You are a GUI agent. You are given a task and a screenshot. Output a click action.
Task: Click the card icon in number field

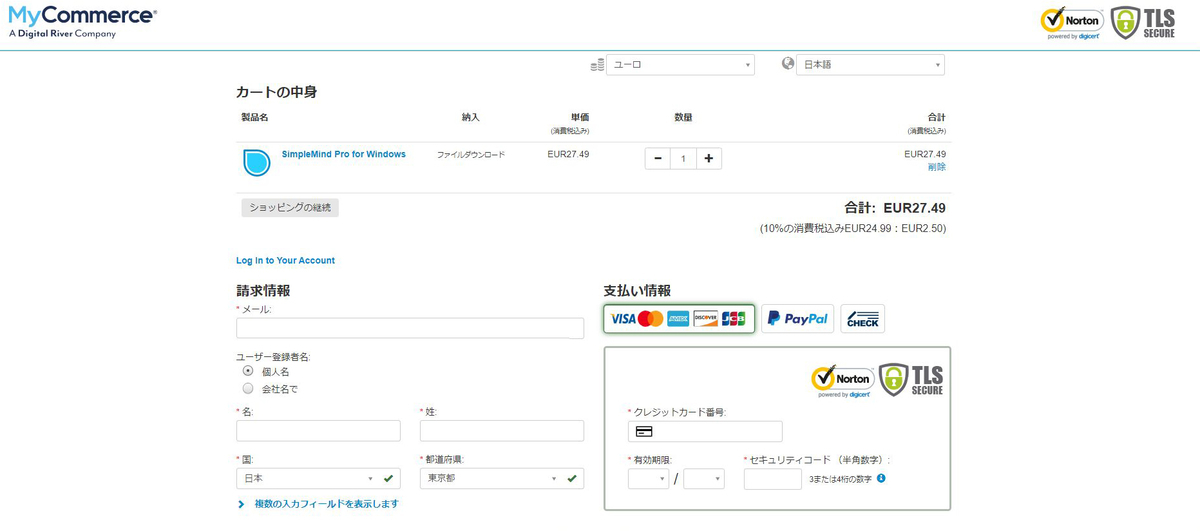tap(644, 432)
